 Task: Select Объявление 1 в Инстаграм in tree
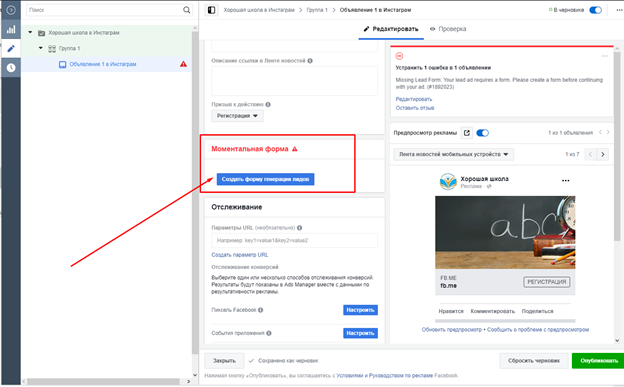[x=103, y=64]
